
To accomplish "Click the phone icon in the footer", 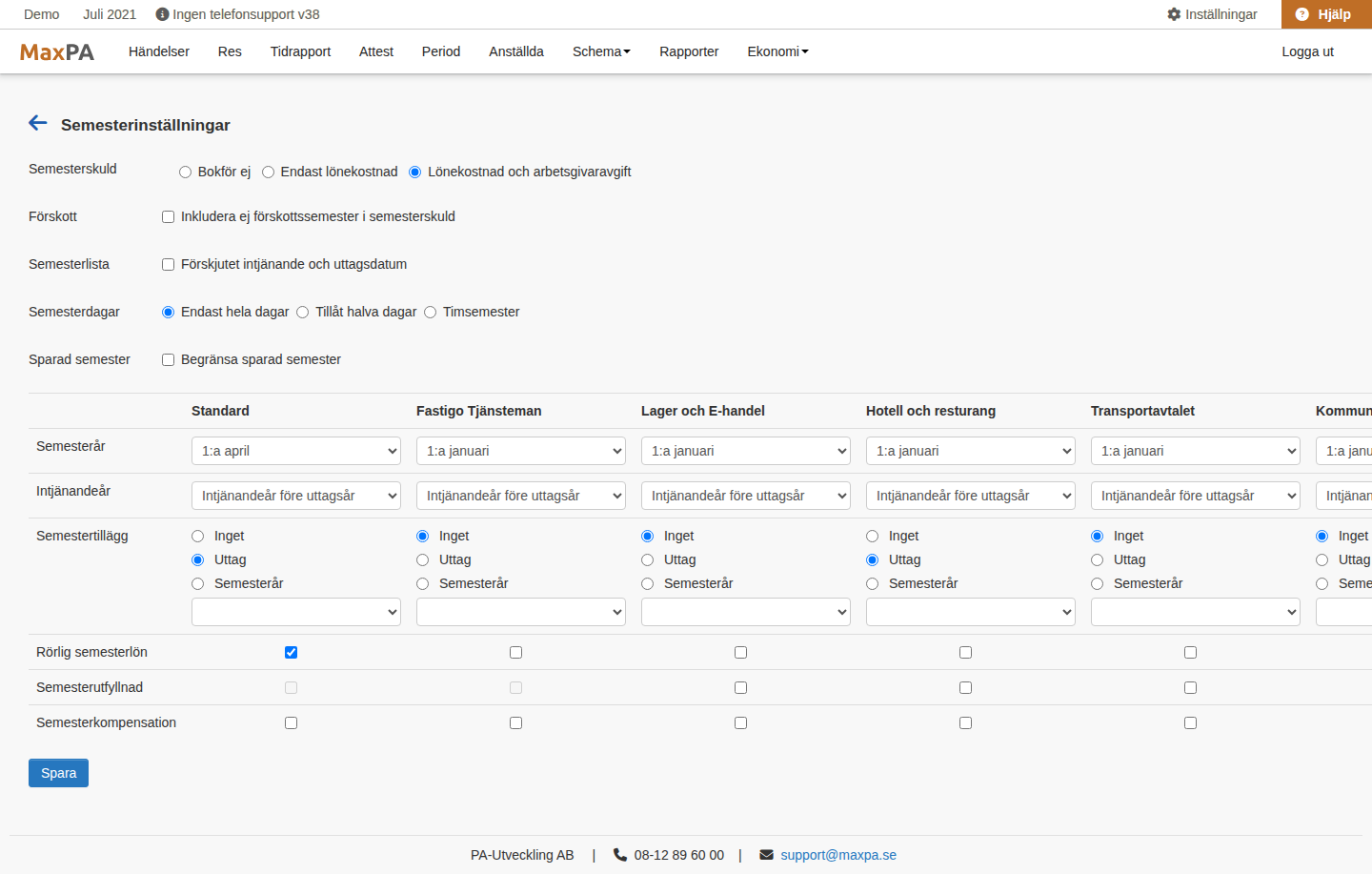I will [620, 855].
